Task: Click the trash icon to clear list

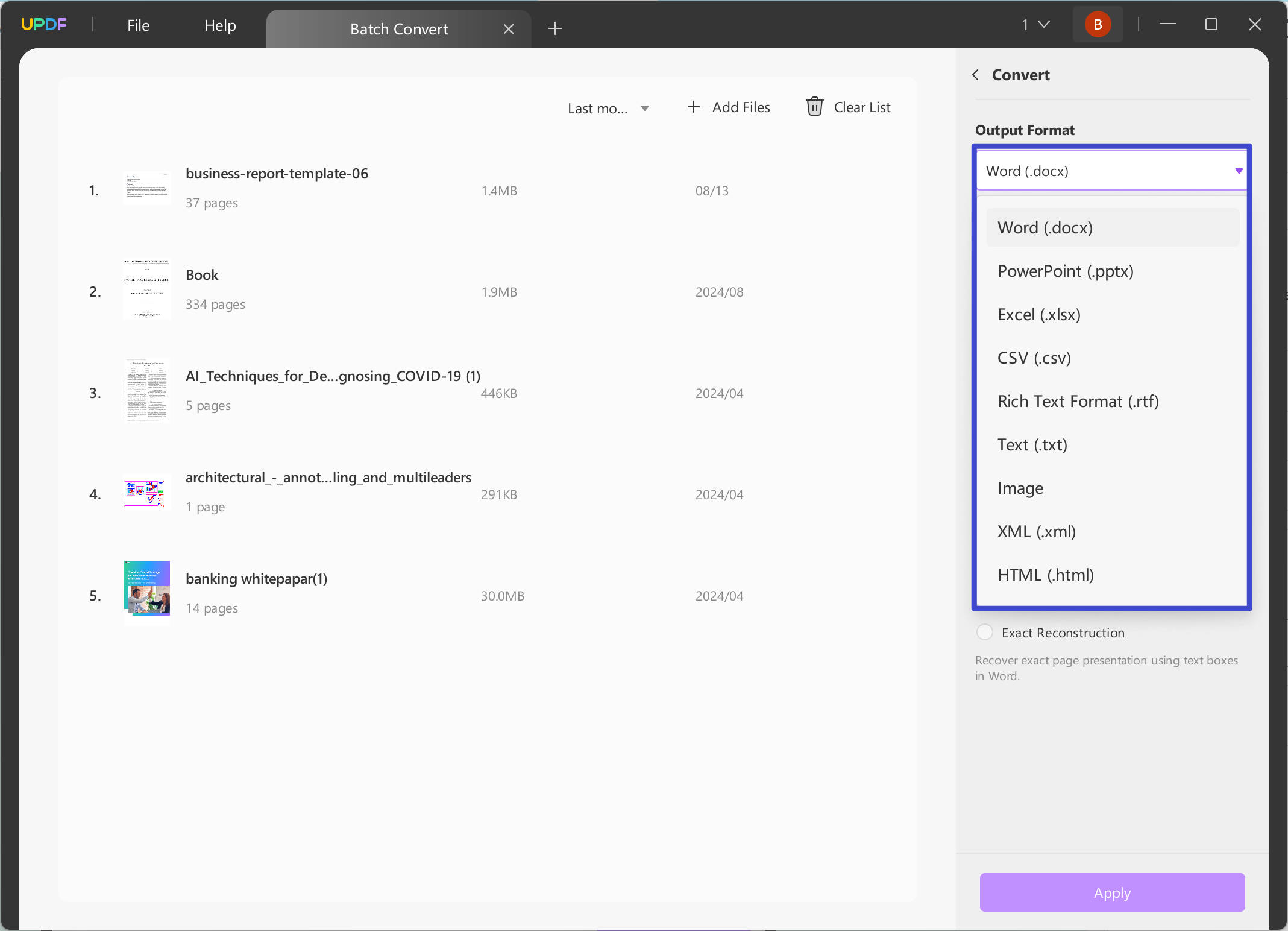Action: tap(814, 107)
